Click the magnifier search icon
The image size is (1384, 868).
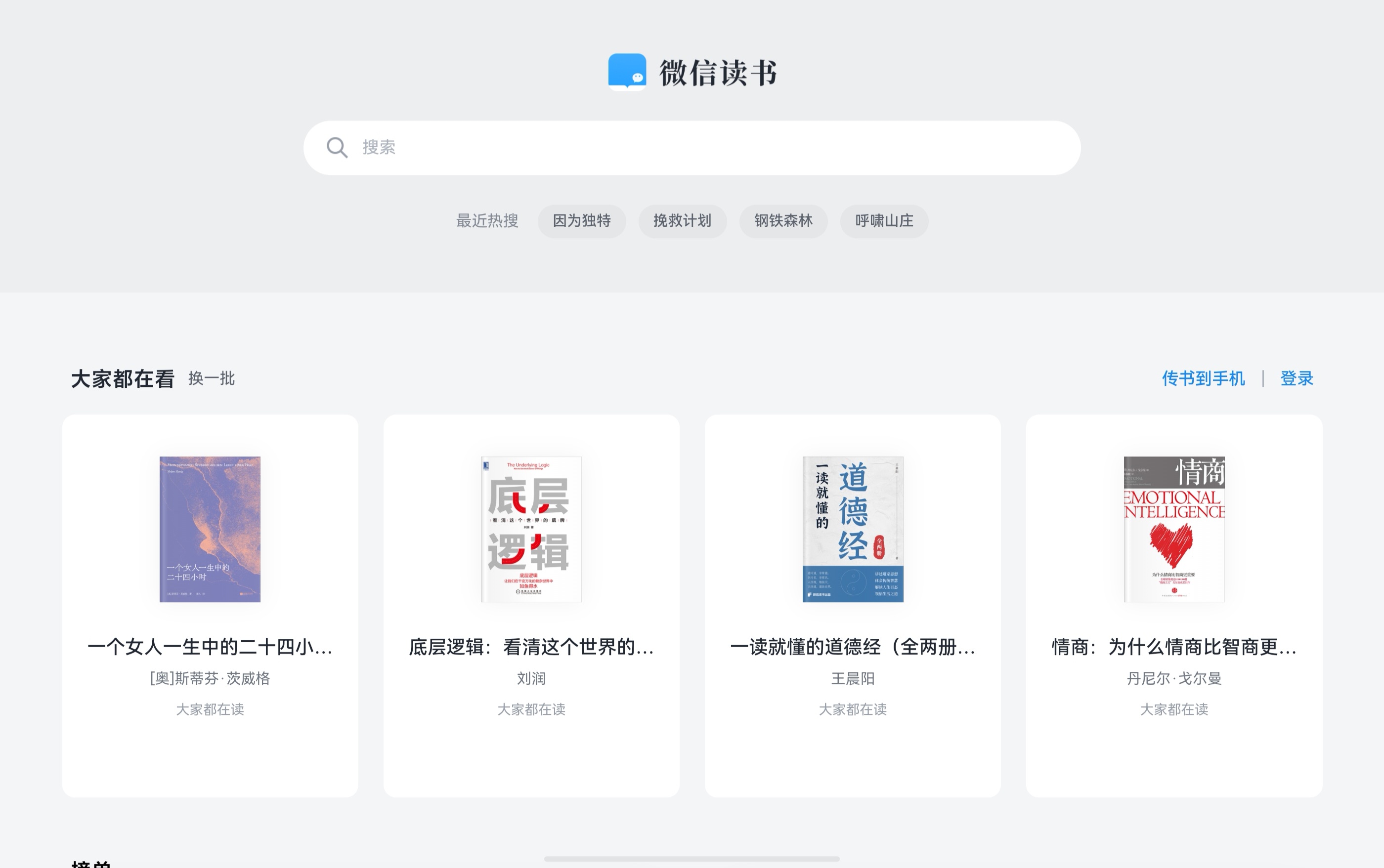337,148
